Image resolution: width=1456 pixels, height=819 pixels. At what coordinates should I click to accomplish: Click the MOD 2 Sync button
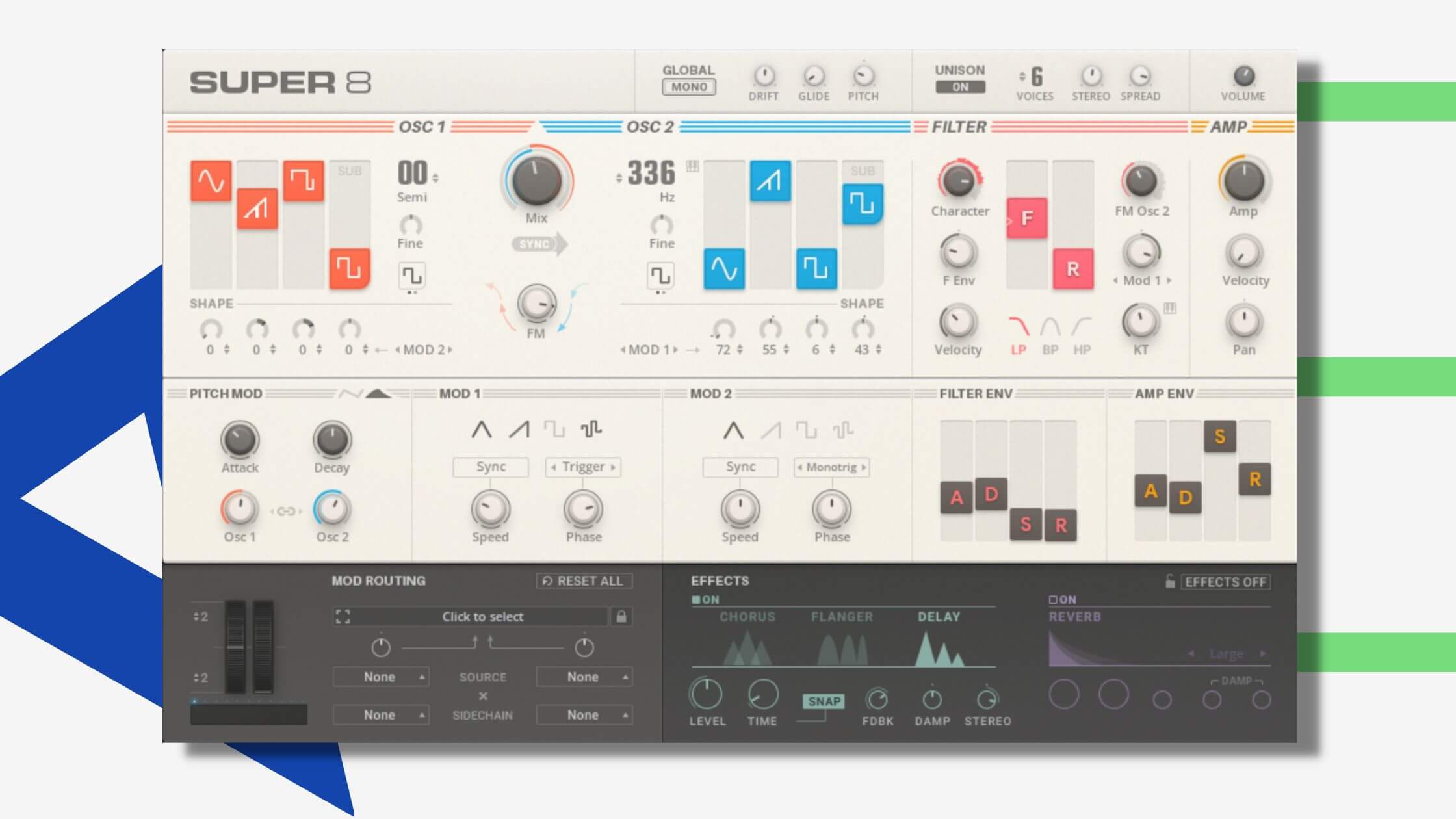click(740, 467)
